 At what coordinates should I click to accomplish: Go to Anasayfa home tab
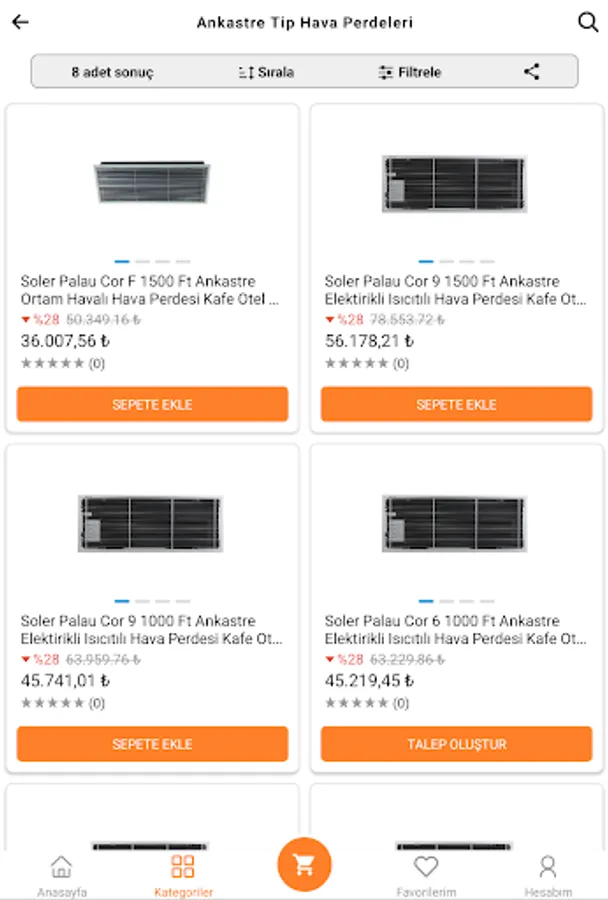pos(62,873)
